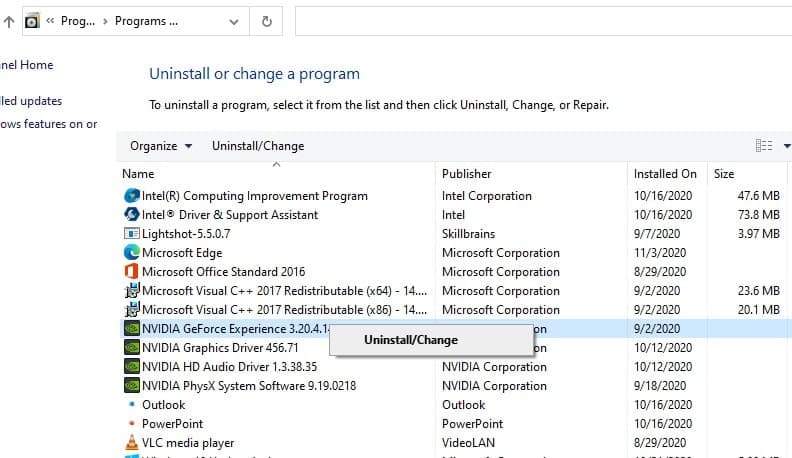Select the VLC media player entry

coord(188,443)
